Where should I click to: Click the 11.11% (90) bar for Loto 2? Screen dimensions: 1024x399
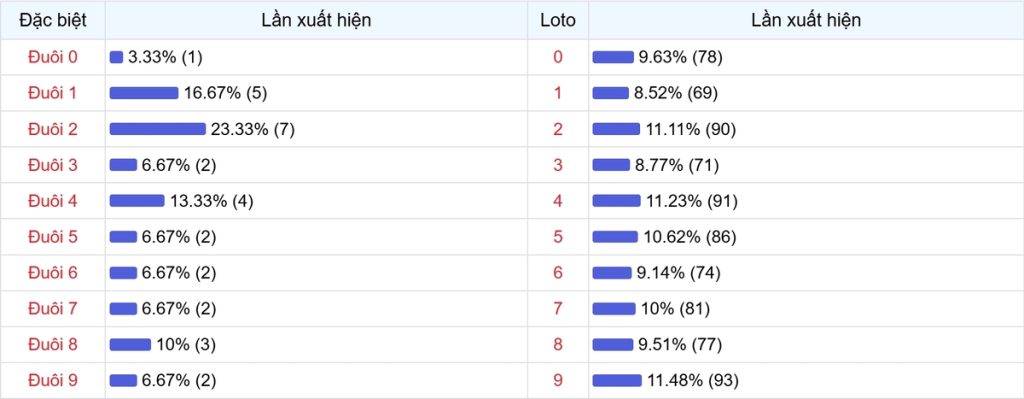616,129
